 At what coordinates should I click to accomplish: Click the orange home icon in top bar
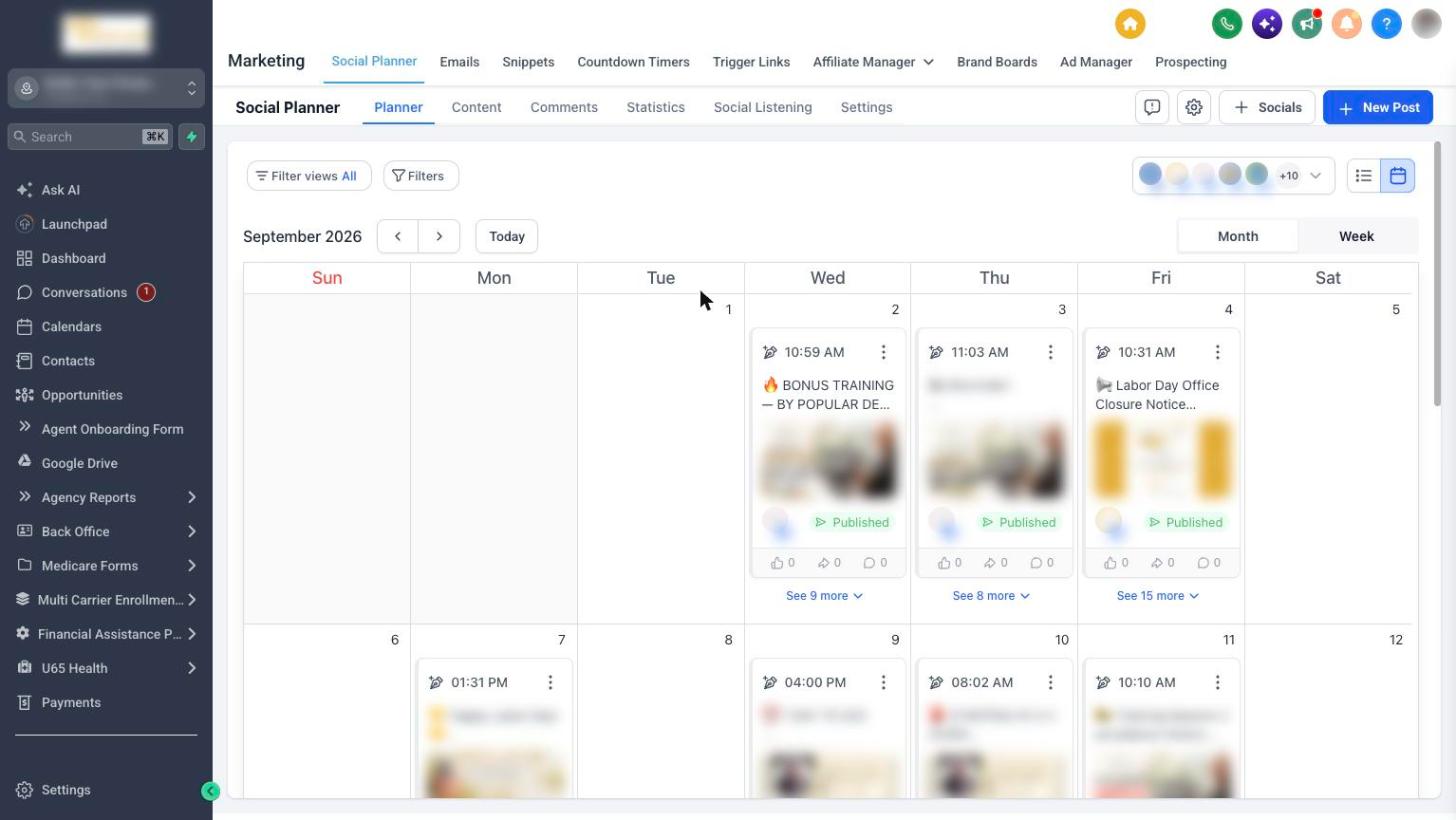coord(1130,24)
